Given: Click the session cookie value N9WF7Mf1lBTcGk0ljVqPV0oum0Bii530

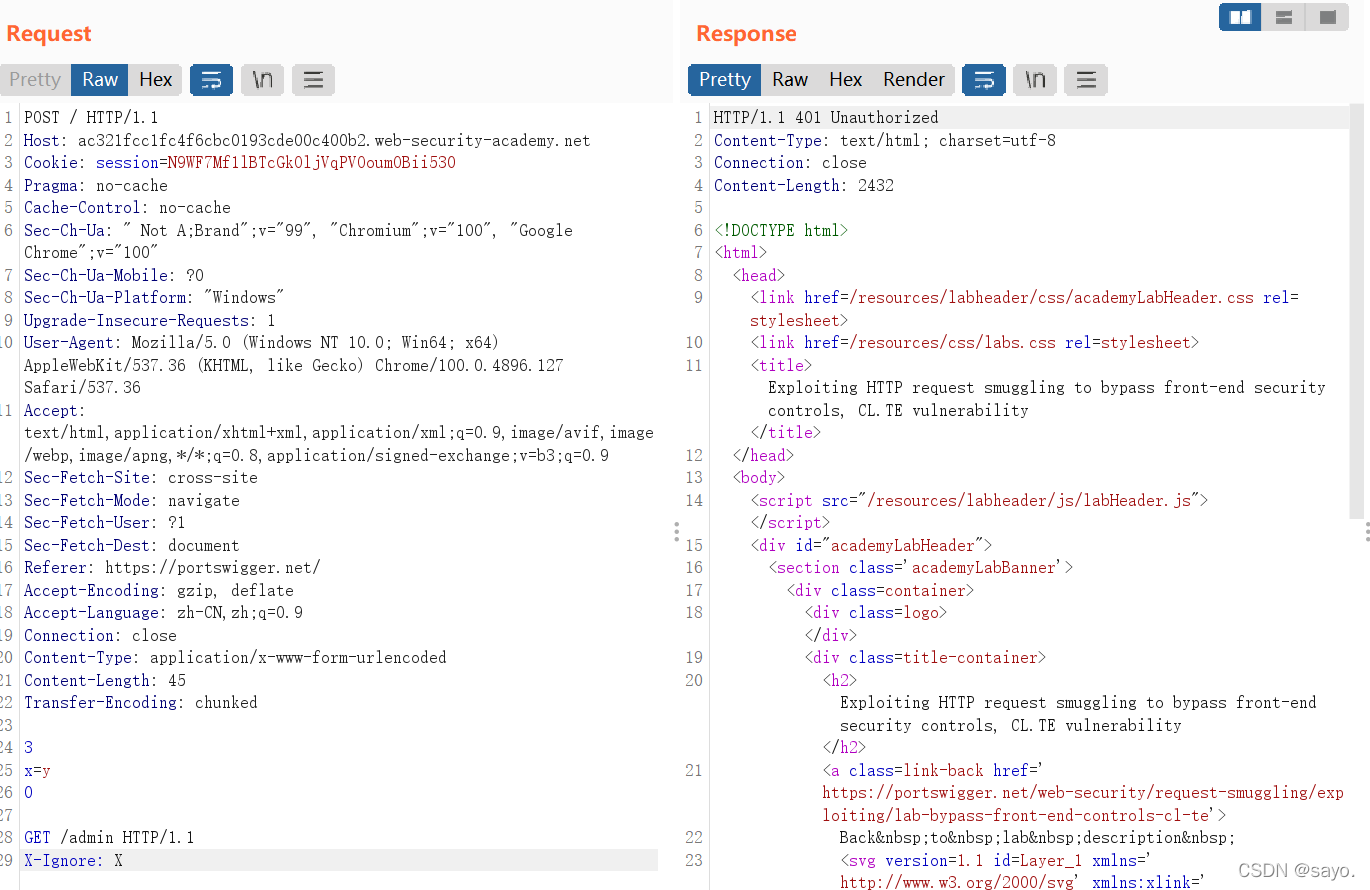Looking at the screenshot, I should [x=311, y=163].
